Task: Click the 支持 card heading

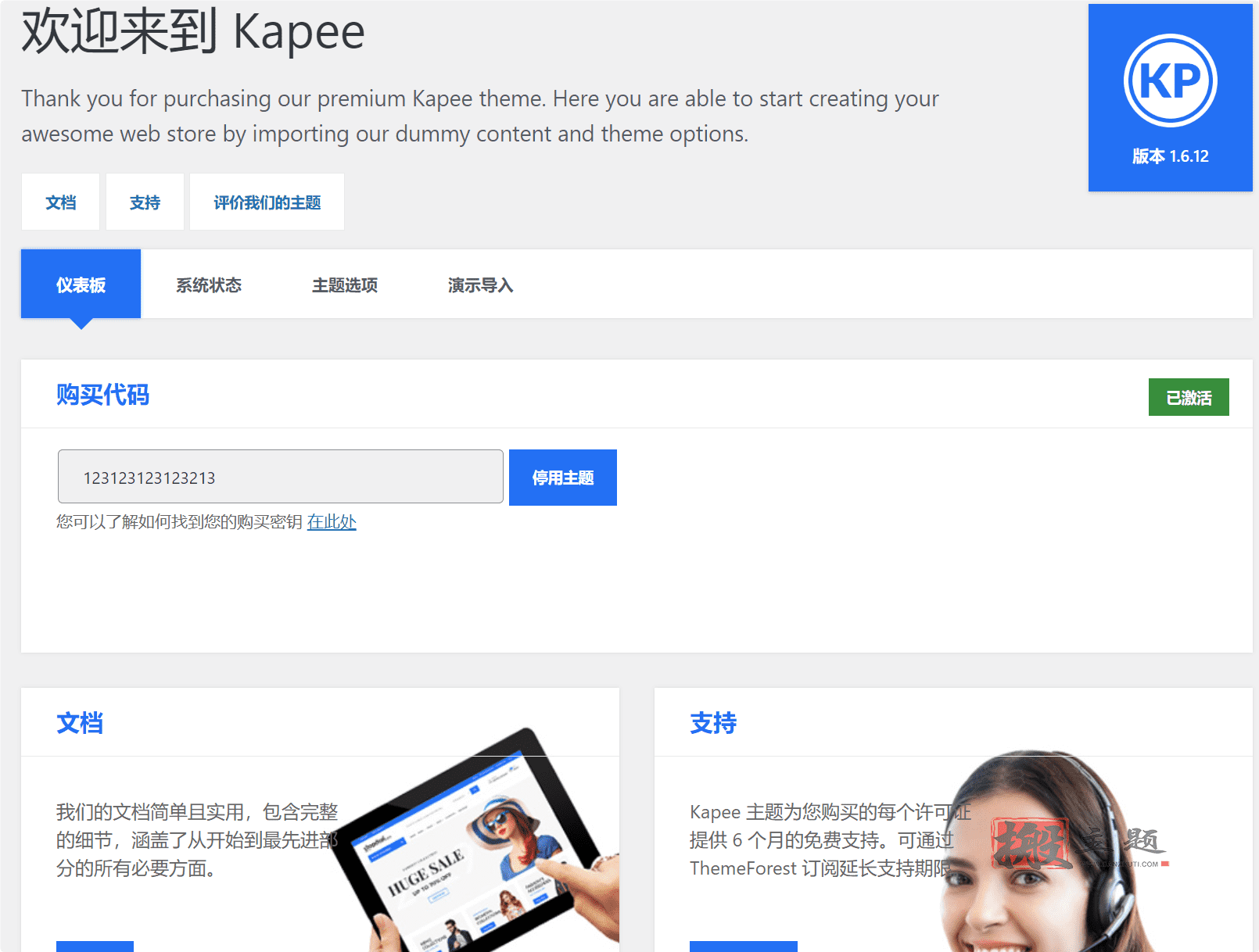Action: pos(713,723)
